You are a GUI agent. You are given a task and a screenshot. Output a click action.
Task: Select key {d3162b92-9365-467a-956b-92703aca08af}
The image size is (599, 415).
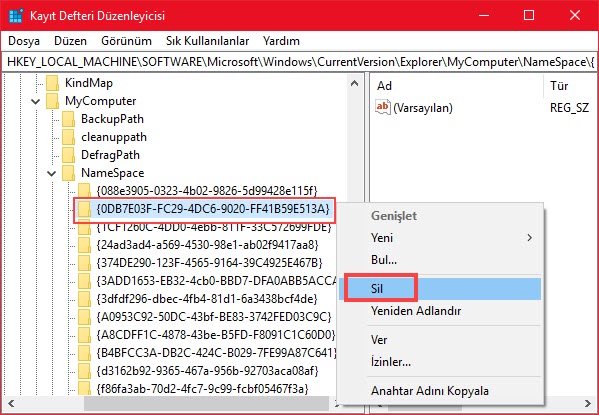(x=207, y=371)
